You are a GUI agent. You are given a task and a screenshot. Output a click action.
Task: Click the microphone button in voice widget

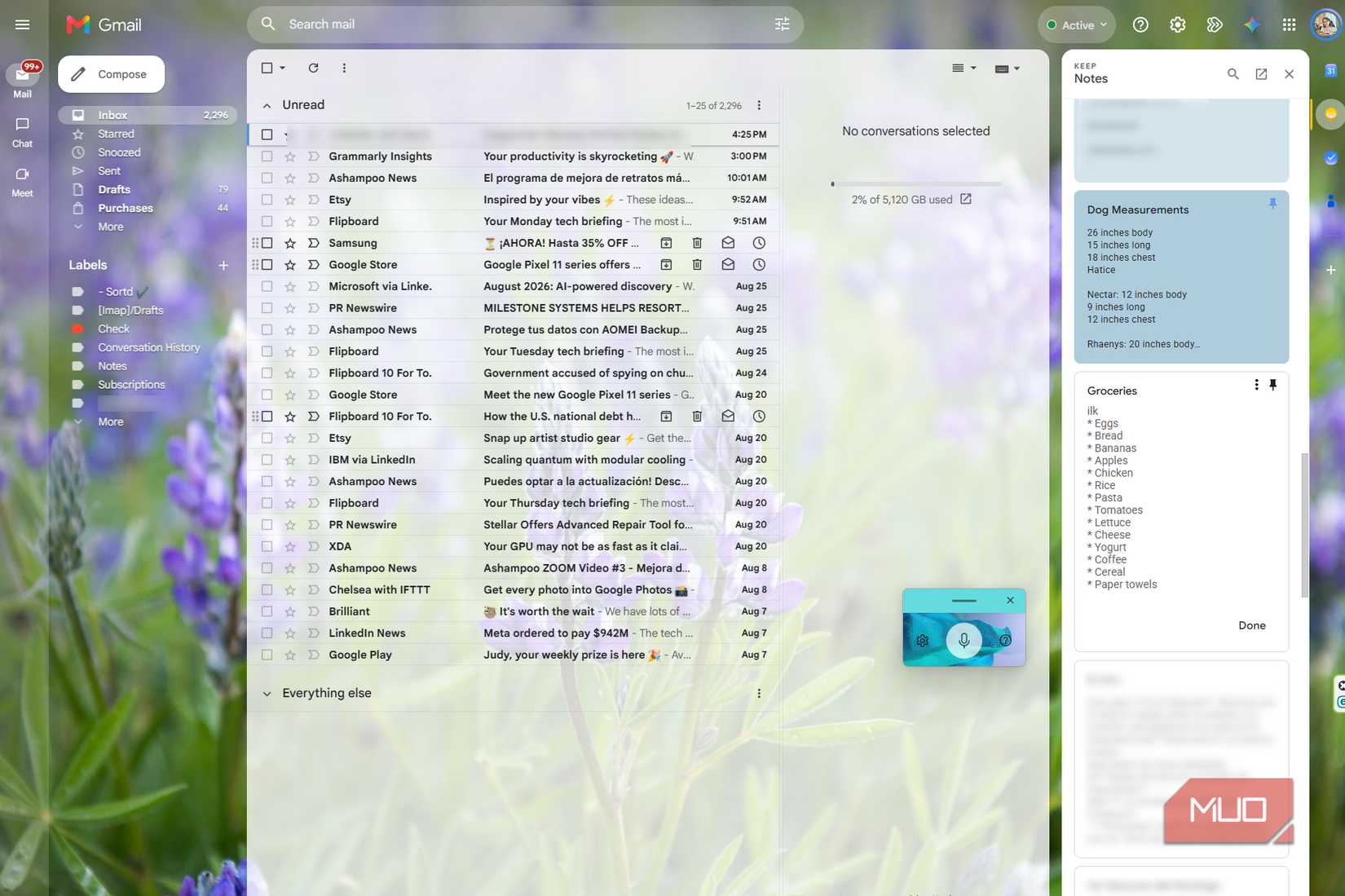pyautogui.click(x=964, y=641)
